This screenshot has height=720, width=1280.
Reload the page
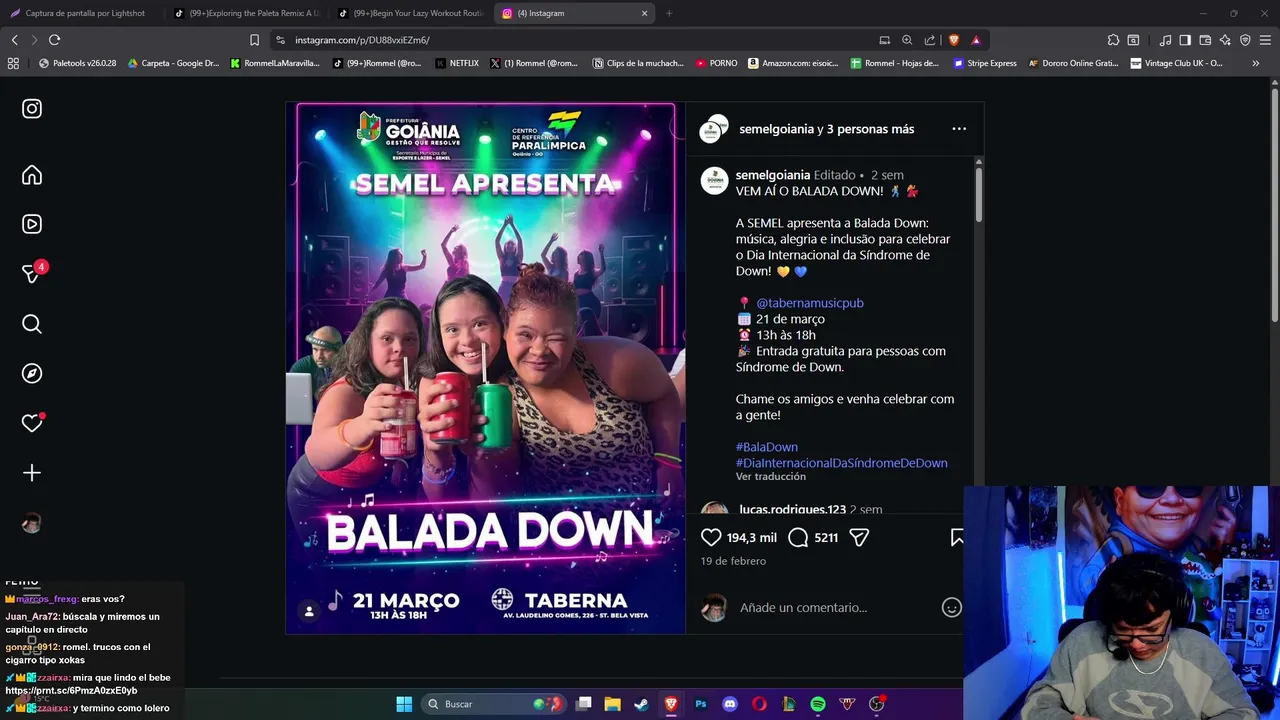pos(54,40)
